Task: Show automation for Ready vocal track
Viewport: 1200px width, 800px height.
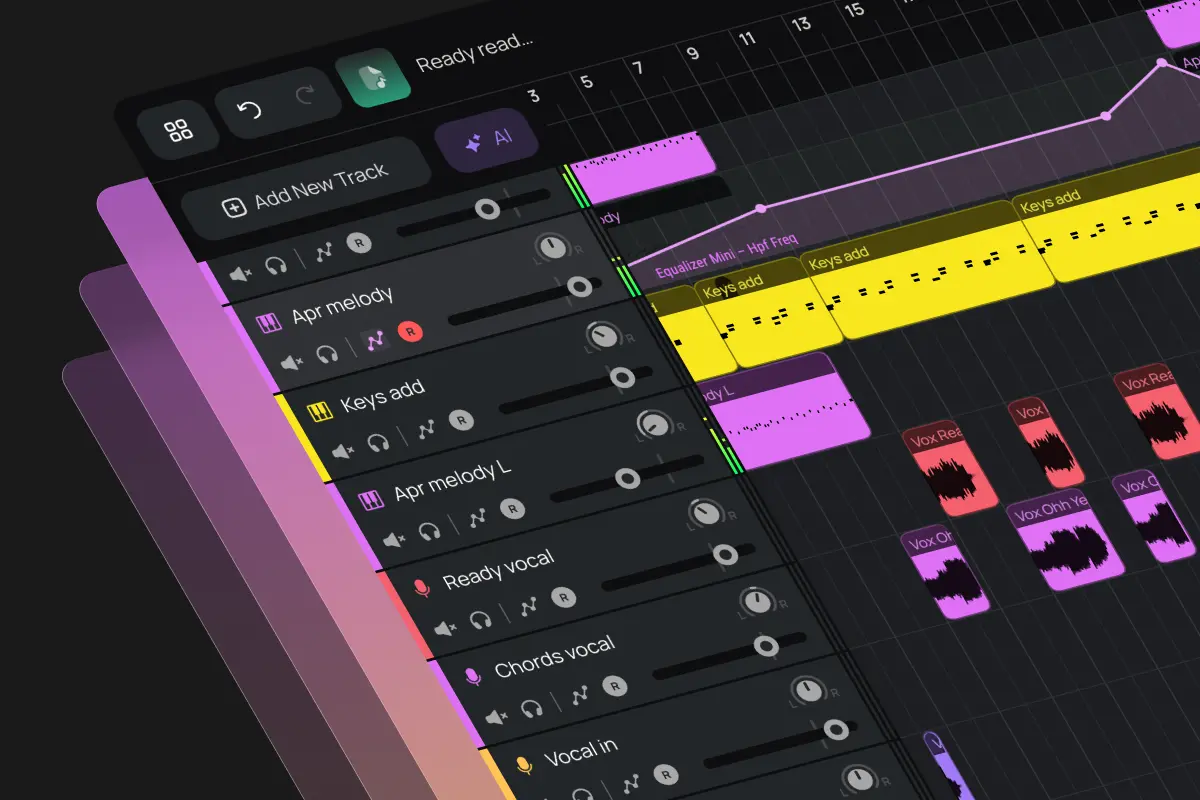Action: (529, 605)
